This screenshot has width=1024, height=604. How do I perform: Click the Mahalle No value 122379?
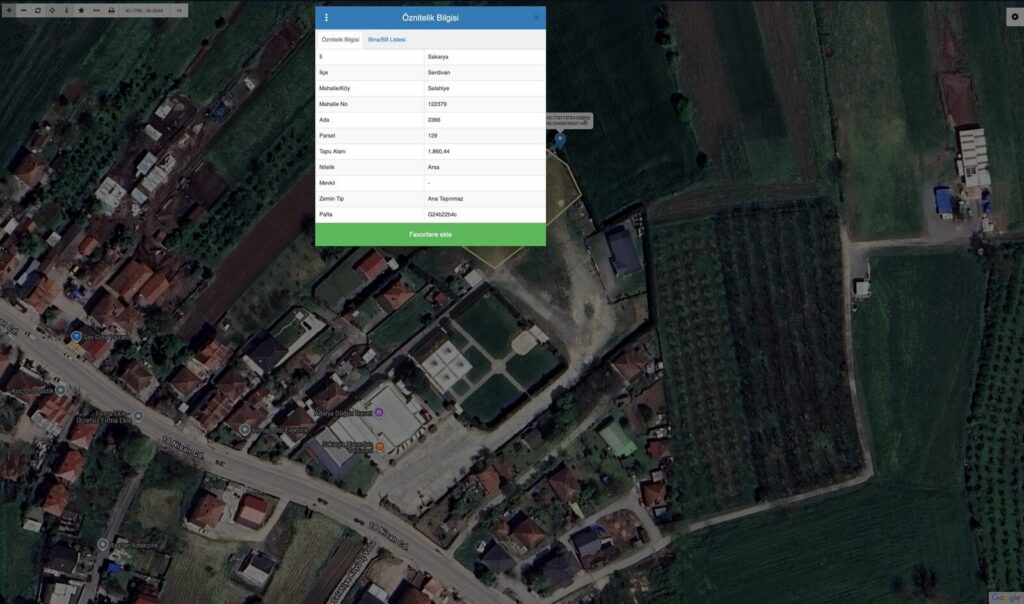coord(437,104)
